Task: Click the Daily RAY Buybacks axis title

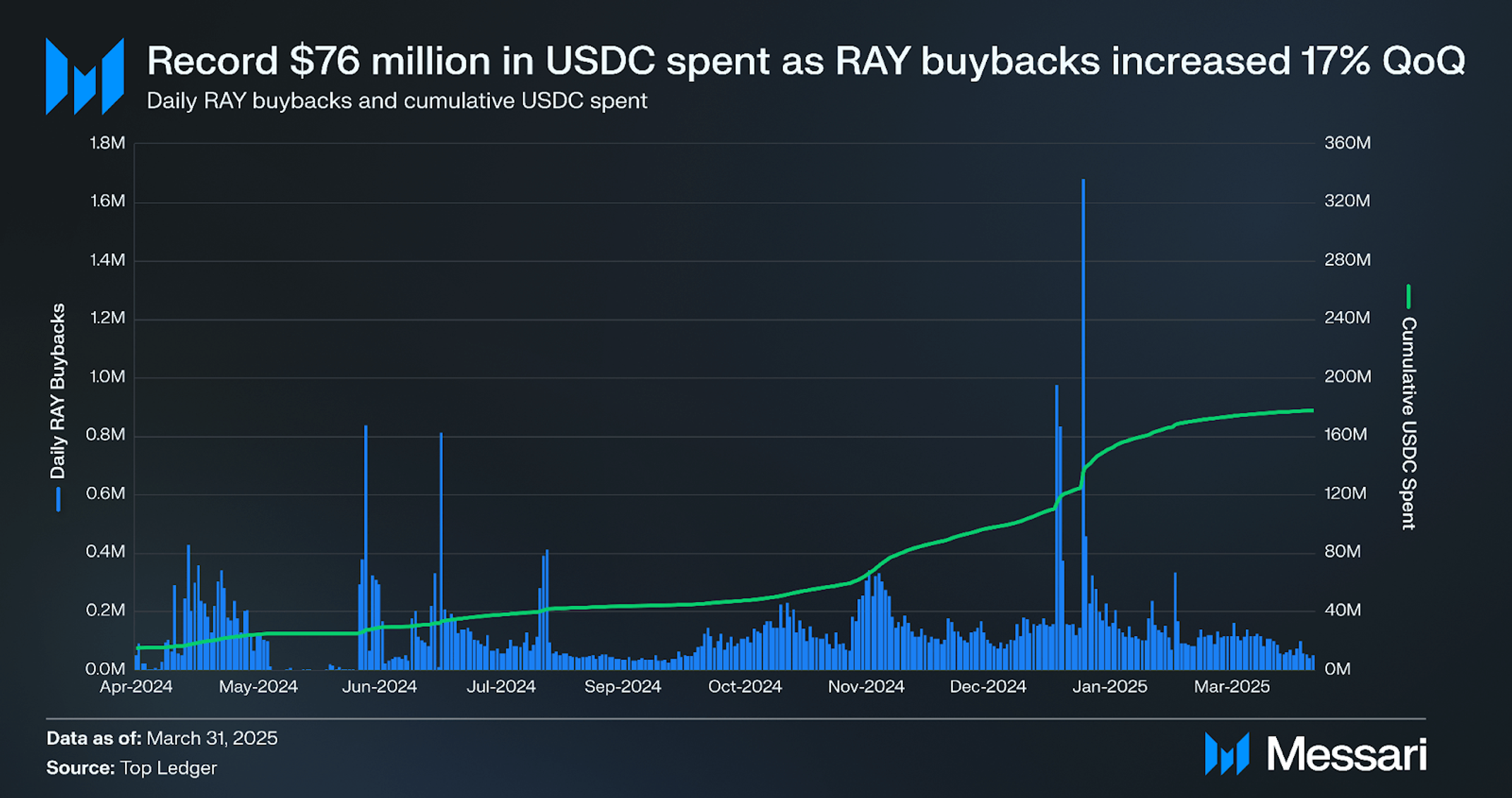Action: click(58, 391)
